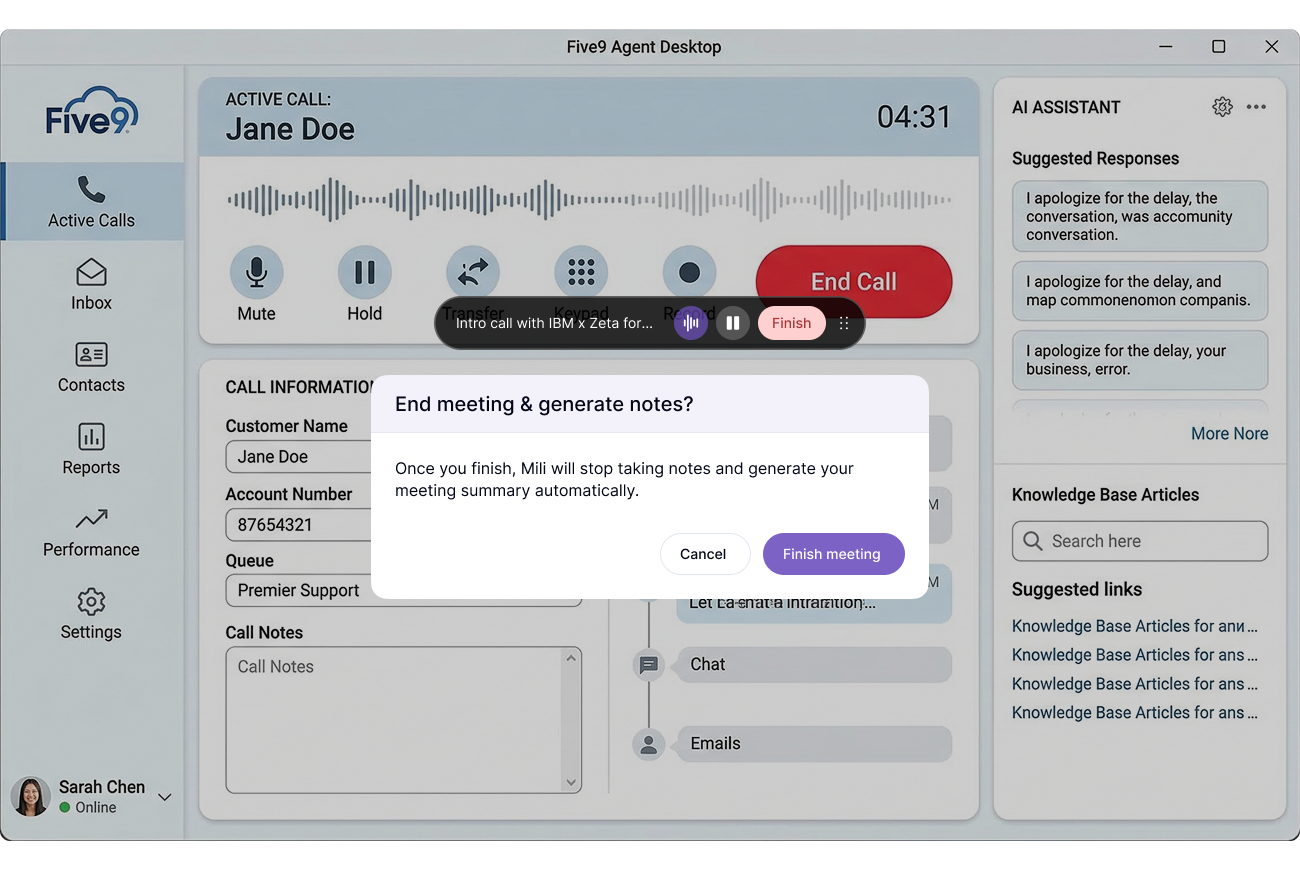Open the Chat row
This screenshot has height=870, width=1300.
pos(814,665)
